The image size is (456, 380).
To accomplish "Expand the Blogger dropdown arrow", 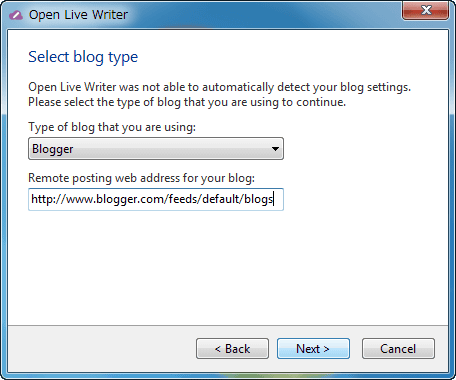I will tap(275, 149).
